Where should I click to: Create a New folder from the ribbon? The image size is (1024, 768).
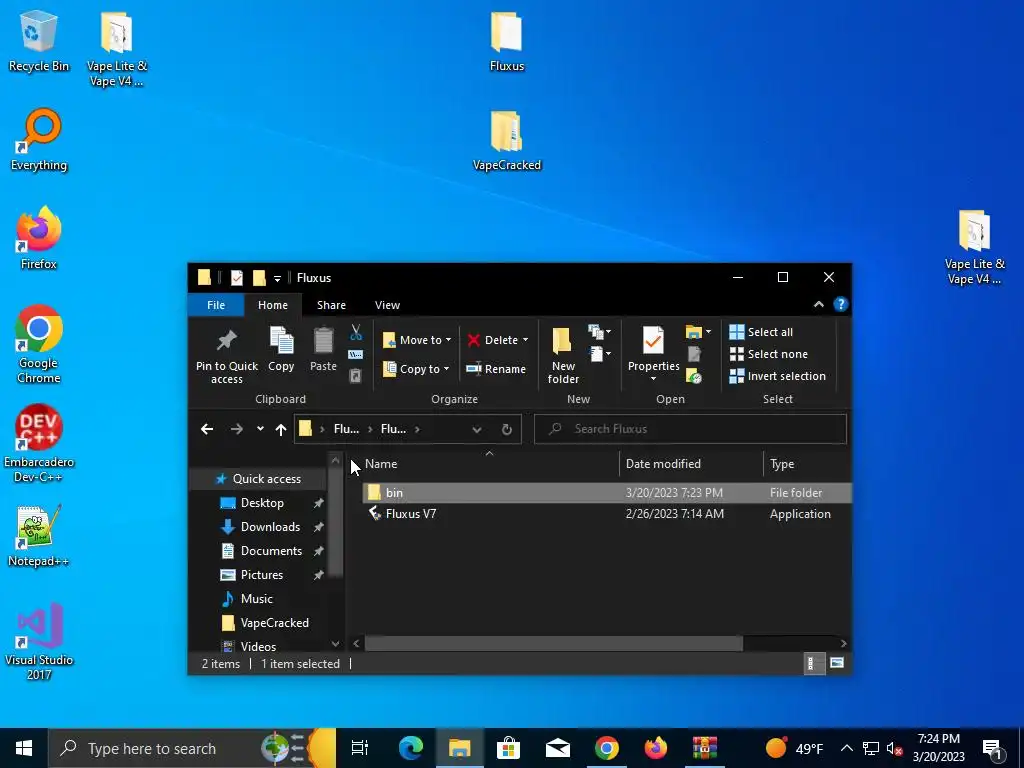pos(563,356)
